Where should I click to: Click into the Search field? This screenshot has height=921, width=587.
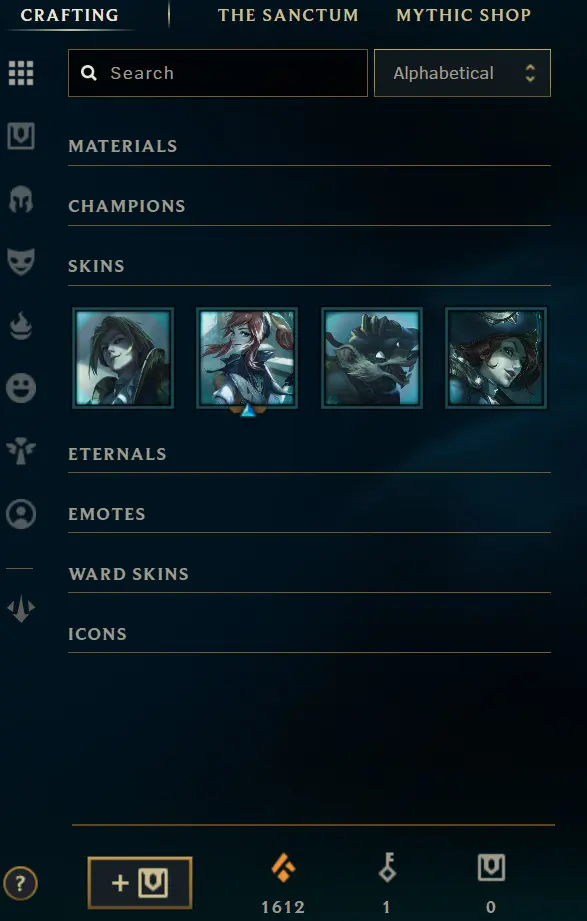point(218,73)
